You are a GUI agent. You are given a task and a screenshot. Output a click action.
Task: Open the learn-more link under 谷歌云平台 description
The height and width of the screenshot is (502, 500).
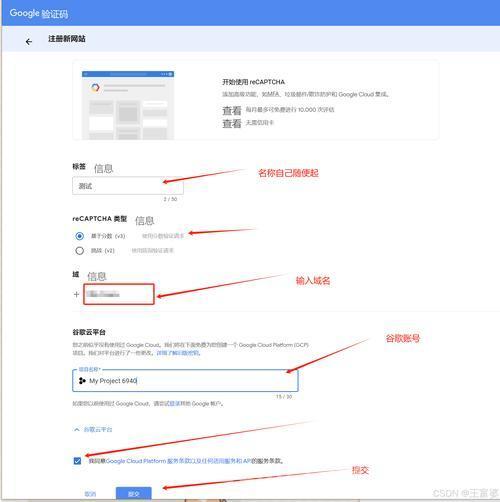pyautogui.click(x=178, y=353)
